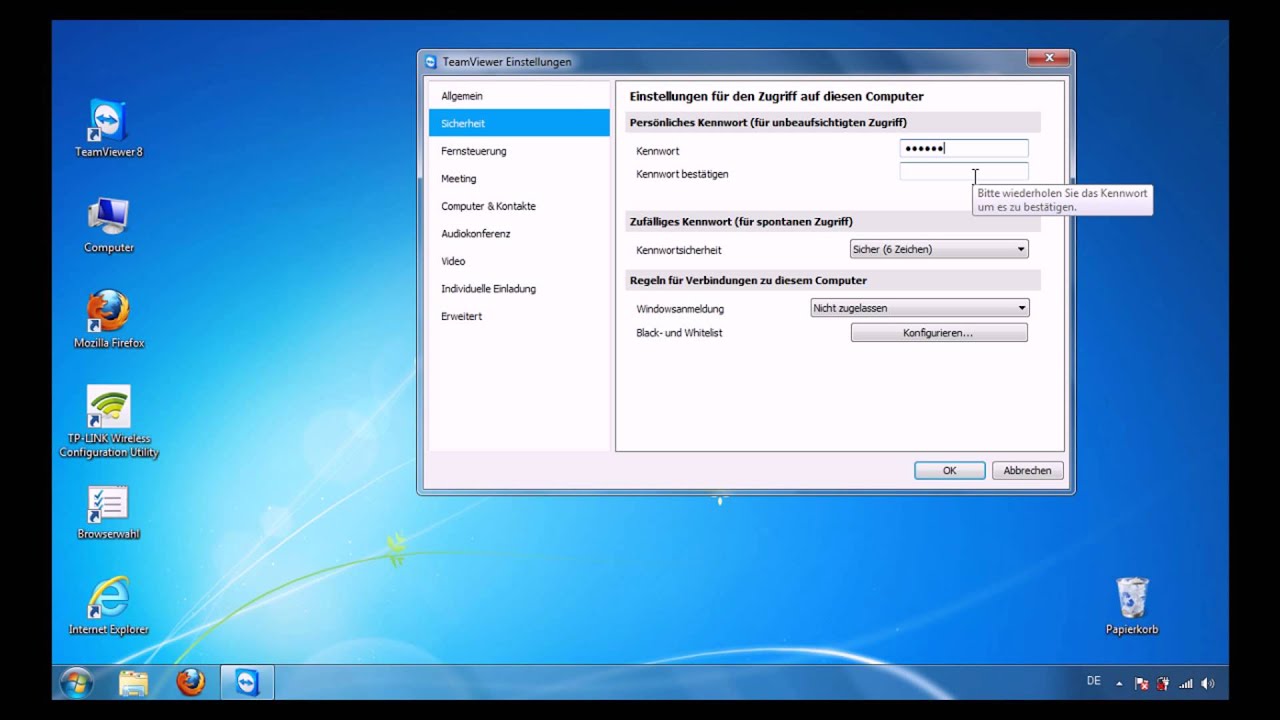Image resolution: width=1280 pixels, height=720 pixels.
Task: Click the battery power tray icon
Action: click(1163, 684)
